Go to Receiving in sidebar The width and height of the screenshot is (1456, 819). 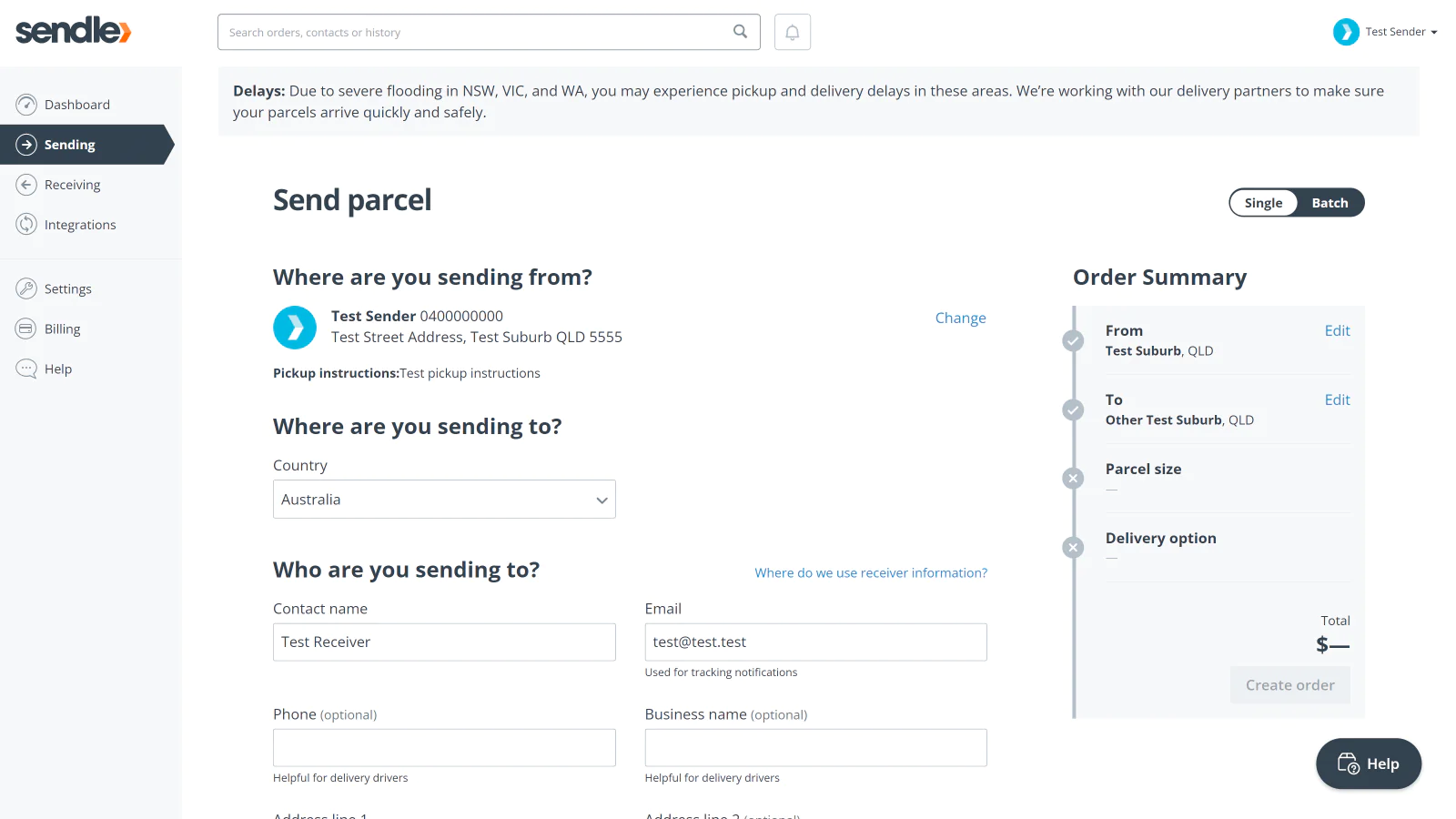click(x=72, y=185)
